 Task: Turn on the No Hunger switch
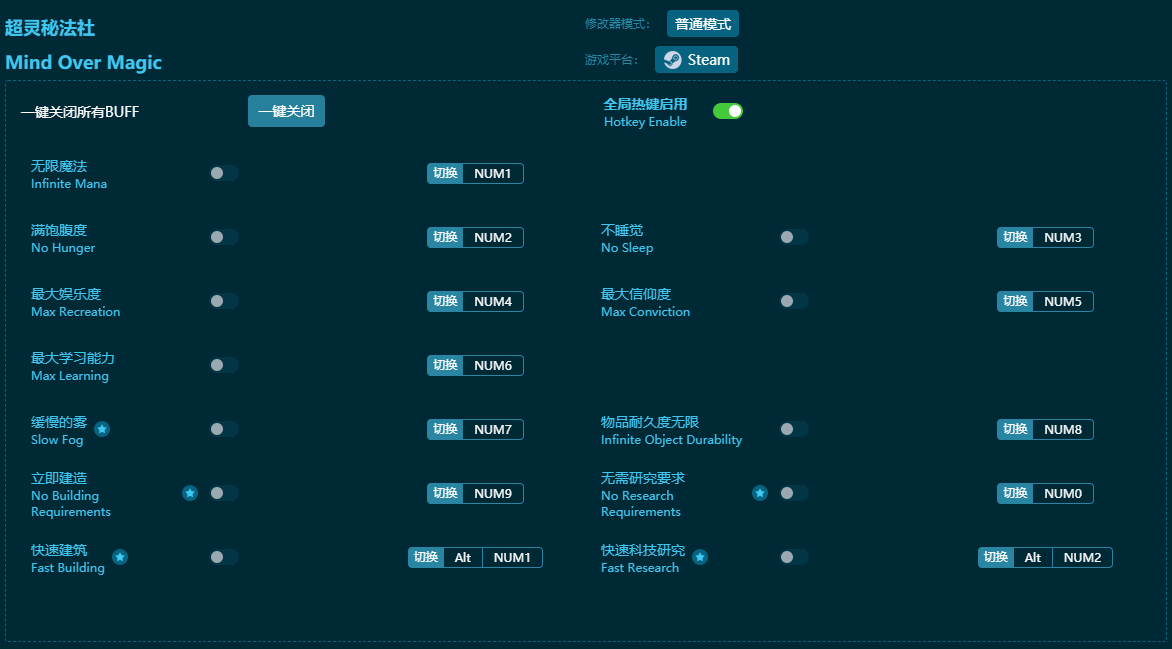coord(223,237)
